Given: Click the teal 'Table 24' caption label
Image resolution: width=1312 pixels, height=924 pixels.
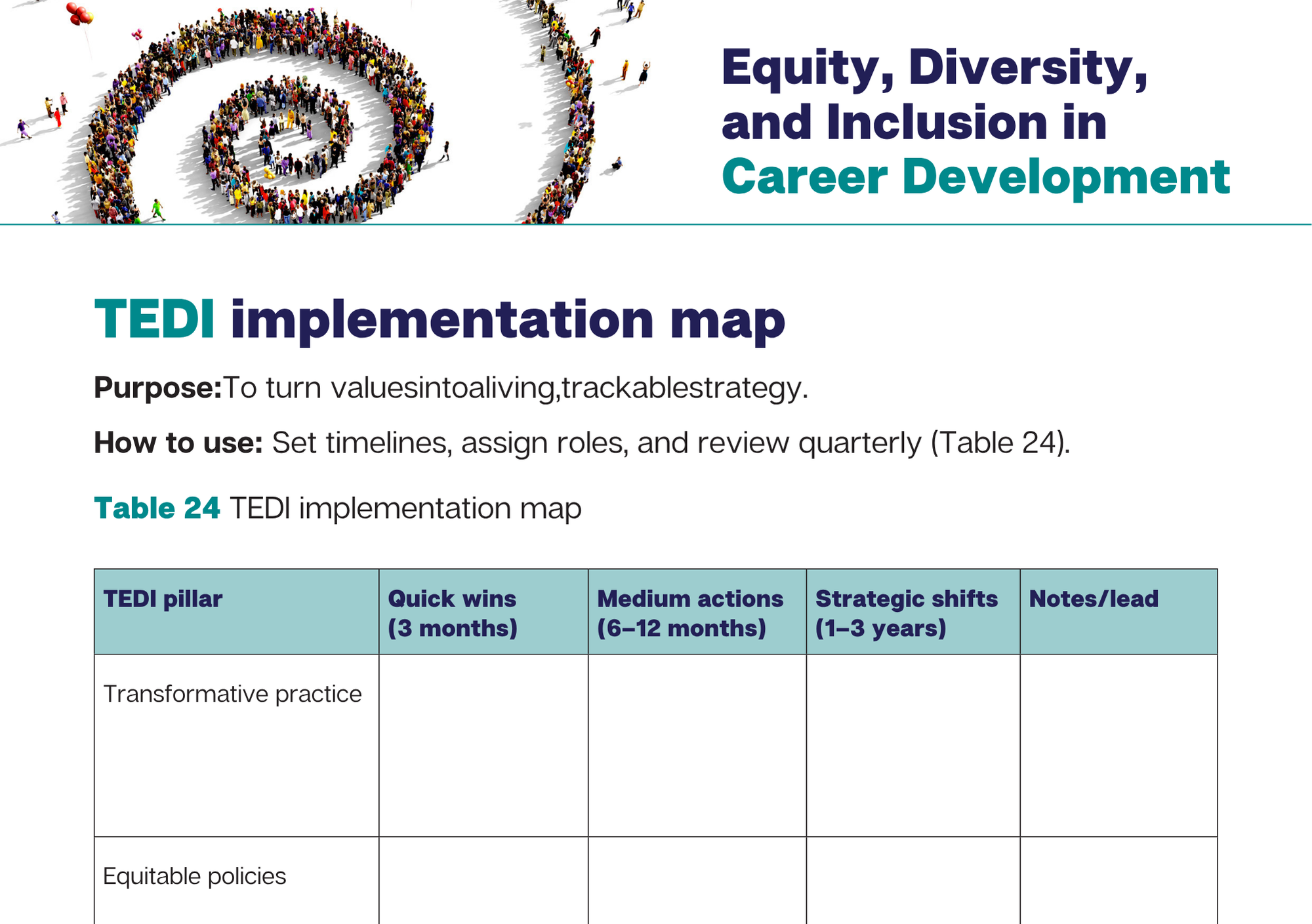Looking at the screenshot, I should 157,508.
